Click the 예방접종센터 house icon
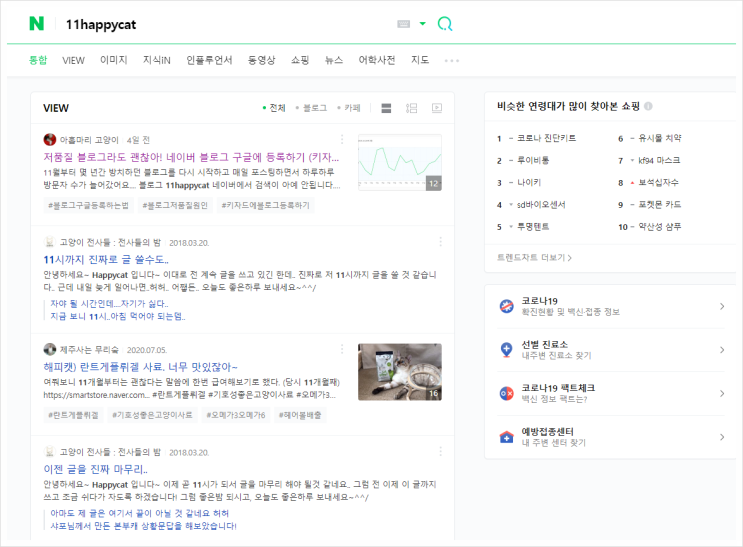Screen dimensions: 743x547 click(507, 437)
